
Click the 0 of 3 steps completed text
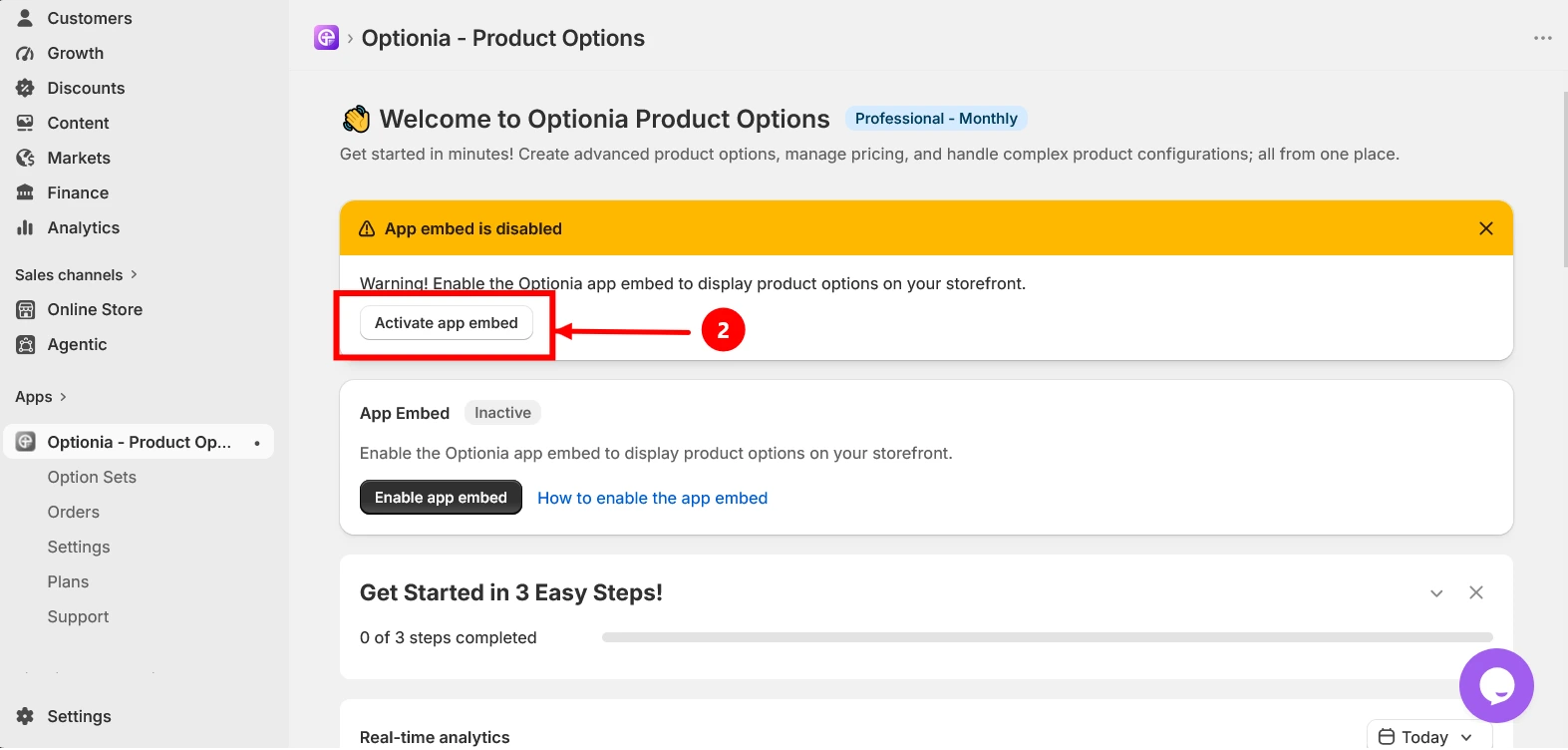448,637
